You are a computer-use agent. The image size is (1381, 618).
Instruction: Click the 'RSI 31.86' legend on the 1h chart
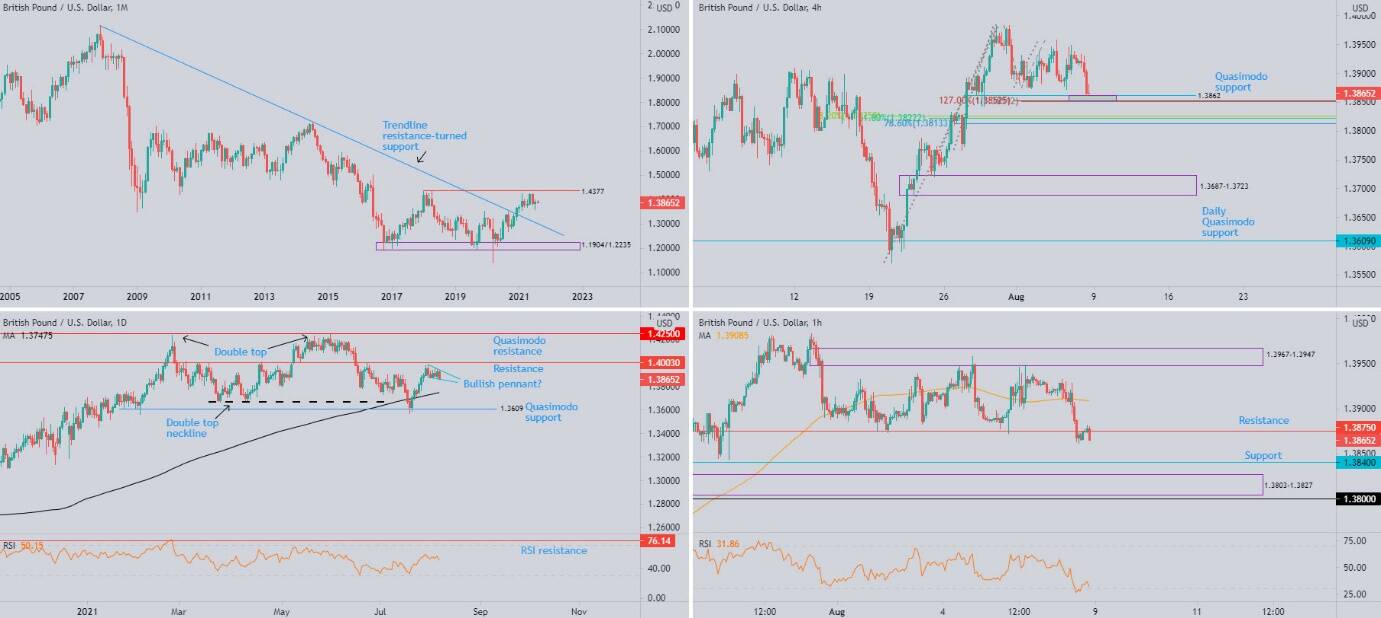click(x=719, y=544)
